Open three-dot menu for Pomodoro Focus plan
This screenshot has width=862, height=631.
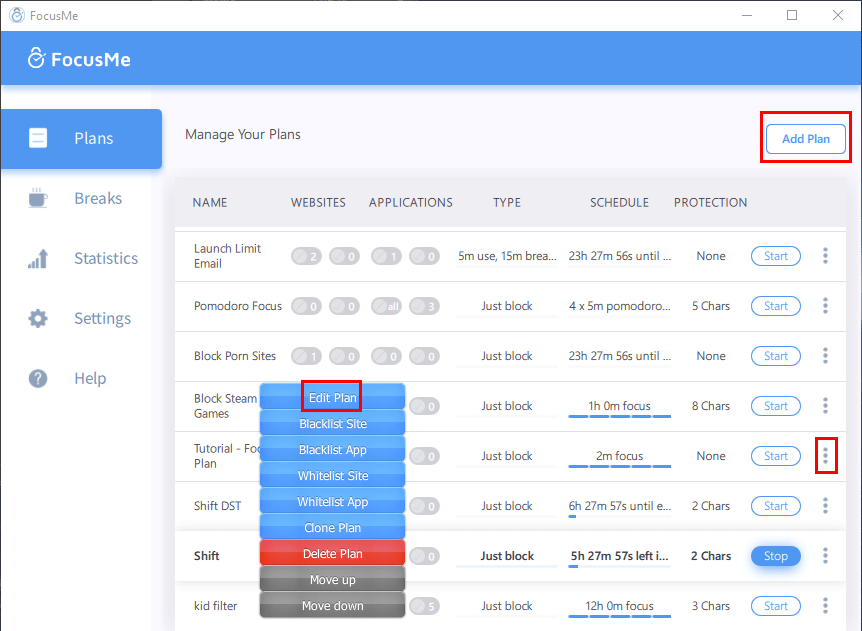point(825,306)
